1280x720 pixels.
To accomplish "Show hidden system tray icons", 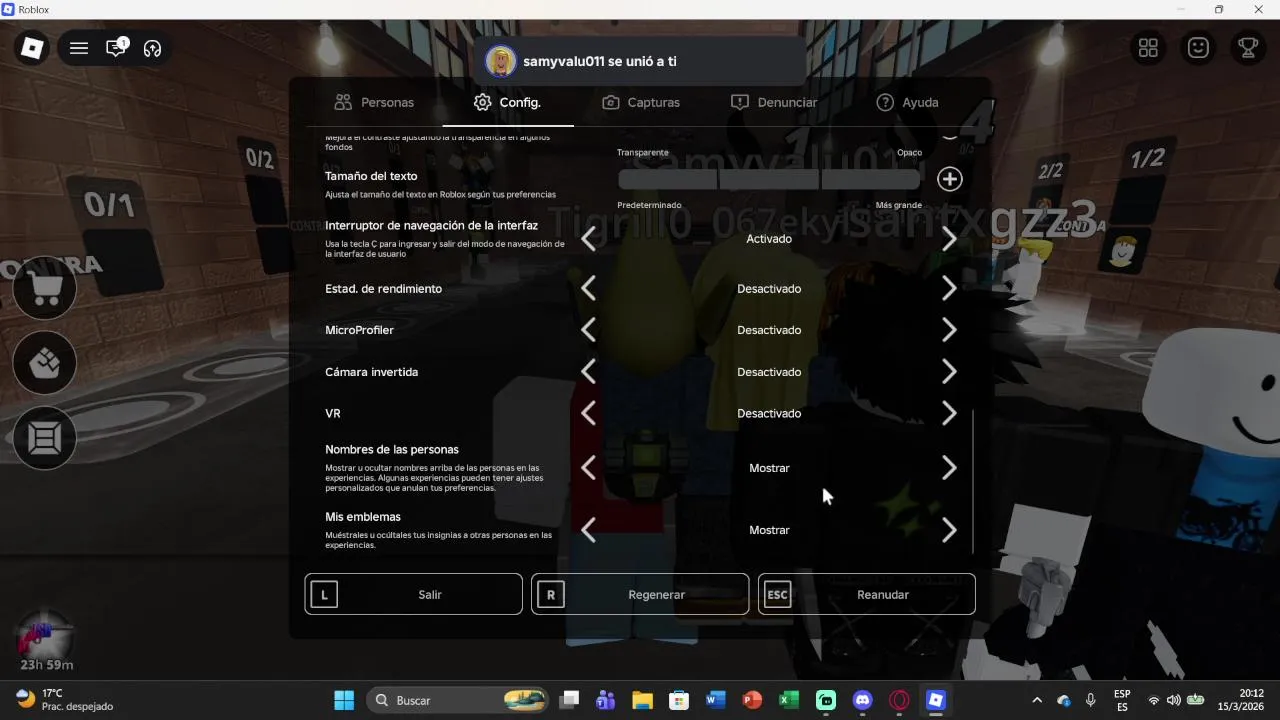I will click(1037, 700).
